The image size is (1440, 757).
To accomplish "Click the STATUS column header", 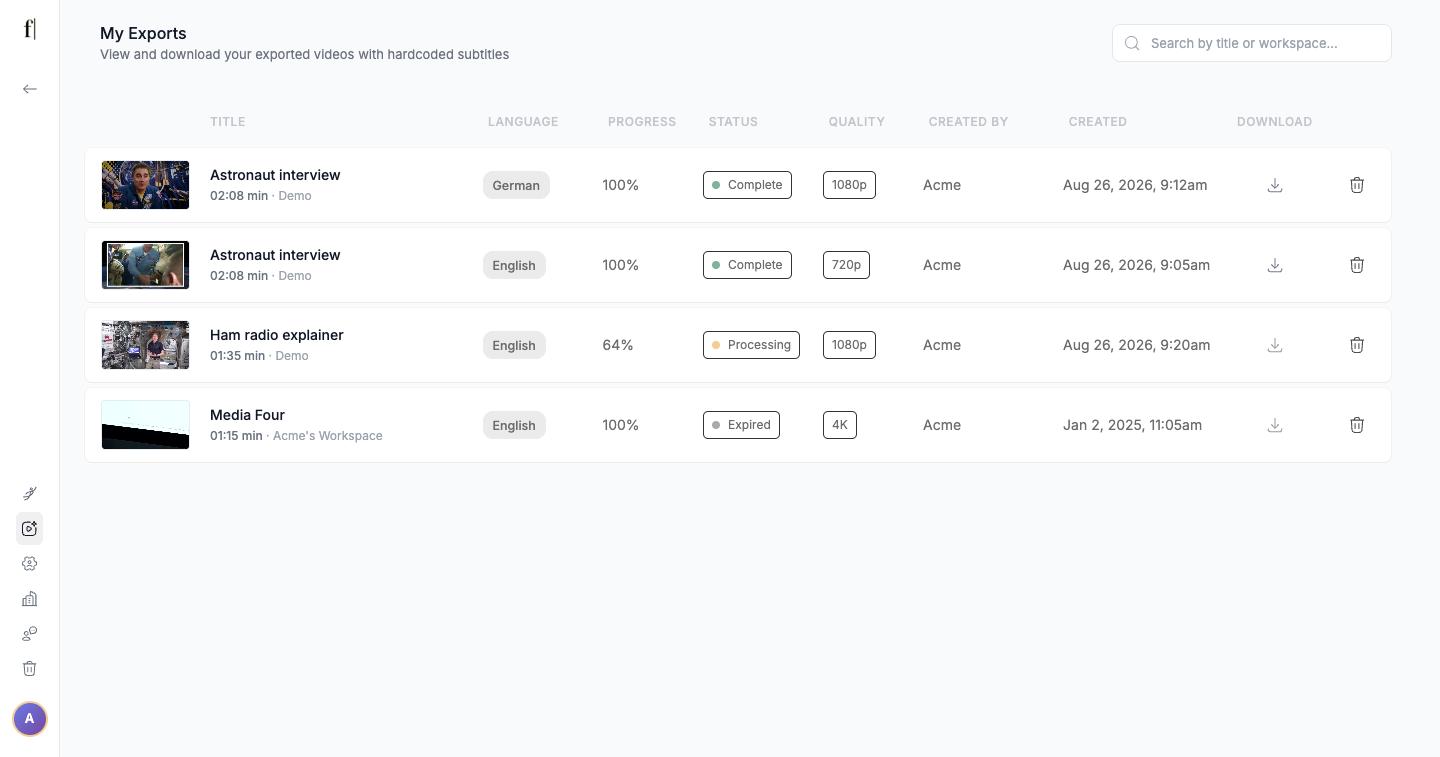I will click(733, 122).
